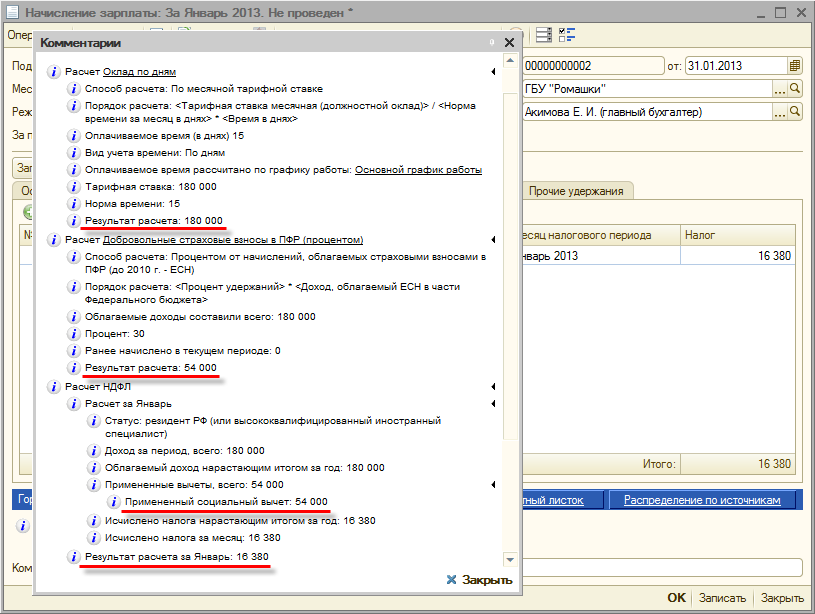Open Распределение по источникам link
Image resolution: width=815 pixels, height=614 pixels.
point(702,500)
